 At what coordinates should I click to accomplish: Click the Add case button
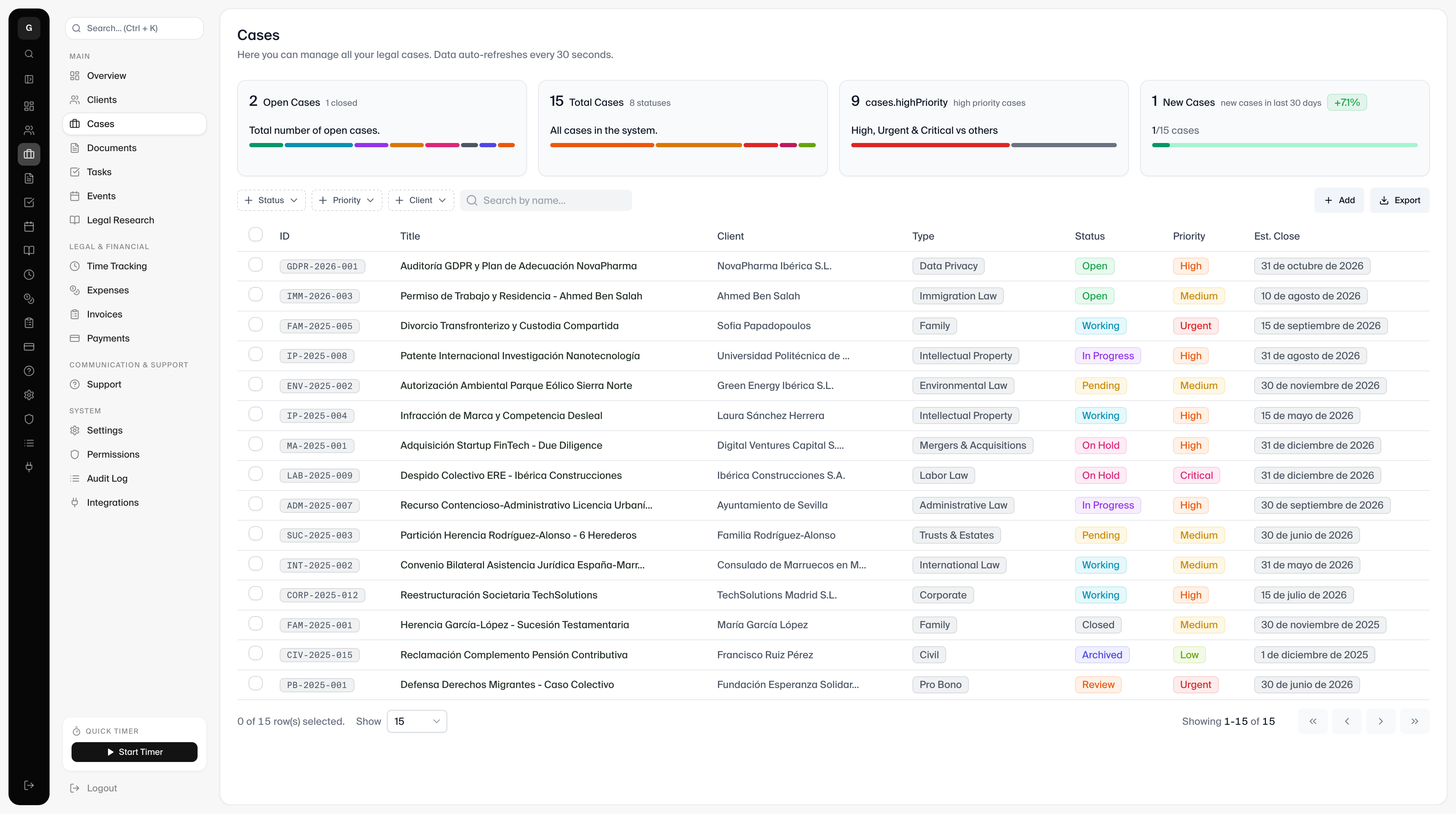1339,201
